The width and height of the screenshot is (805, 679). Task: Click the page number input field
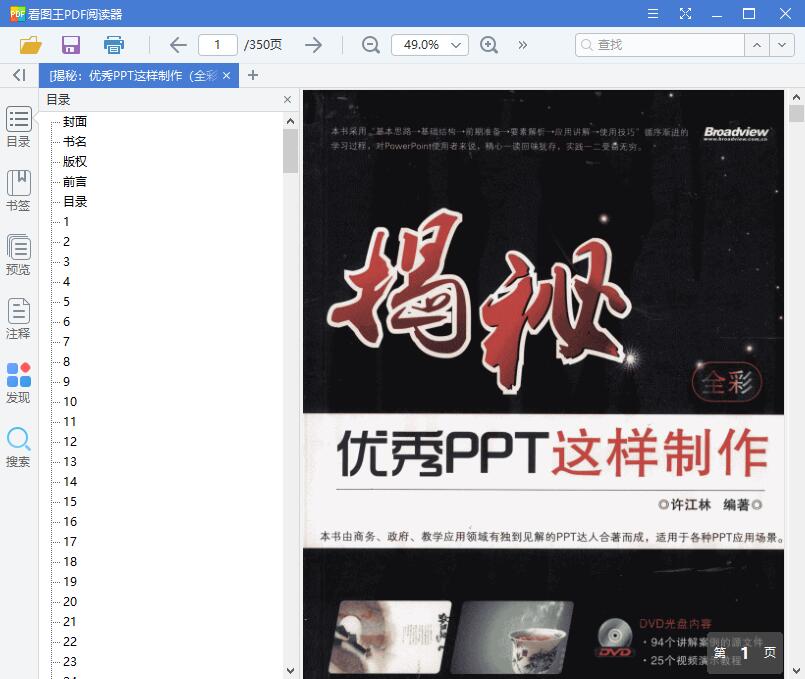pos(218,45)
